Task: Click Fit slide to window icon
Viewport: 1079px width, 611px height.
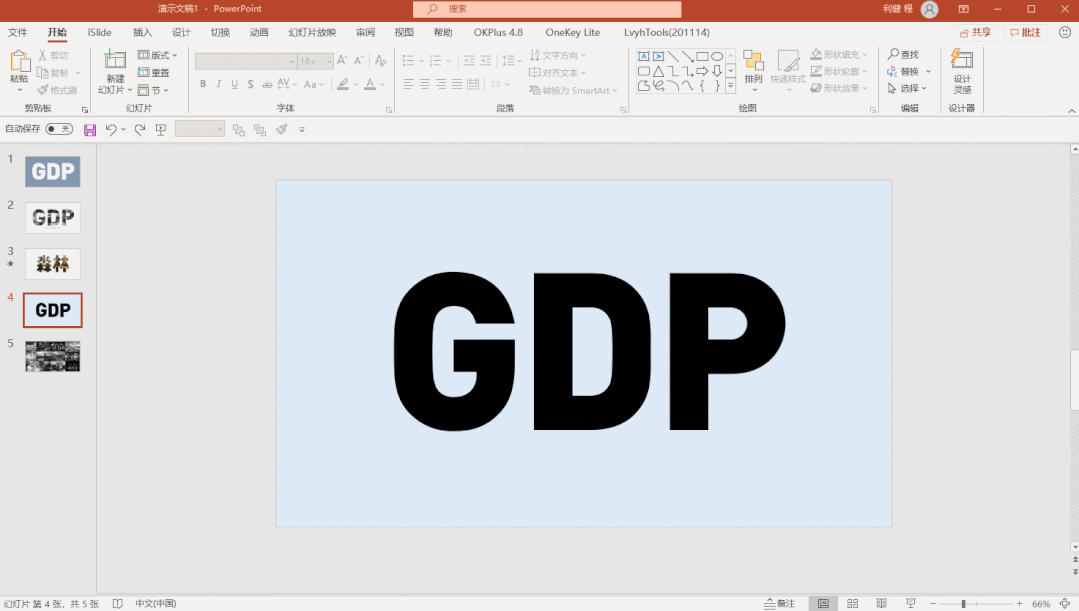Action: pos(1065,603)
